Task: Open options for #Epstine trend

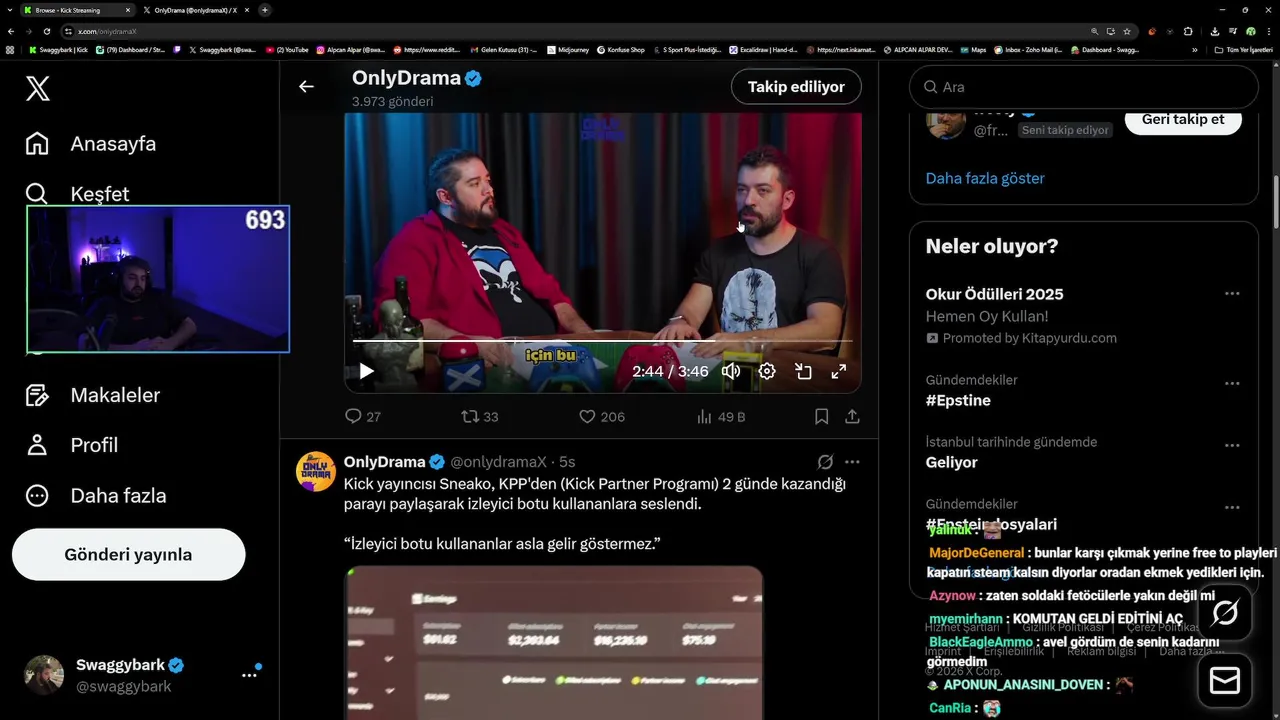Action: (x=1232, y=384)
